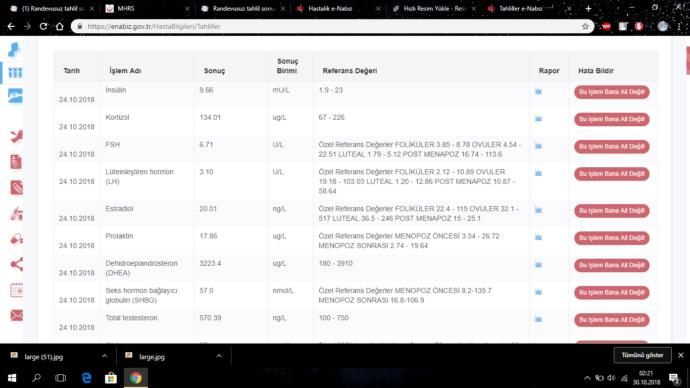Open Task View on the taskbar
The height and width of the screenshot is (388, 690).
(x=60, y=378)
